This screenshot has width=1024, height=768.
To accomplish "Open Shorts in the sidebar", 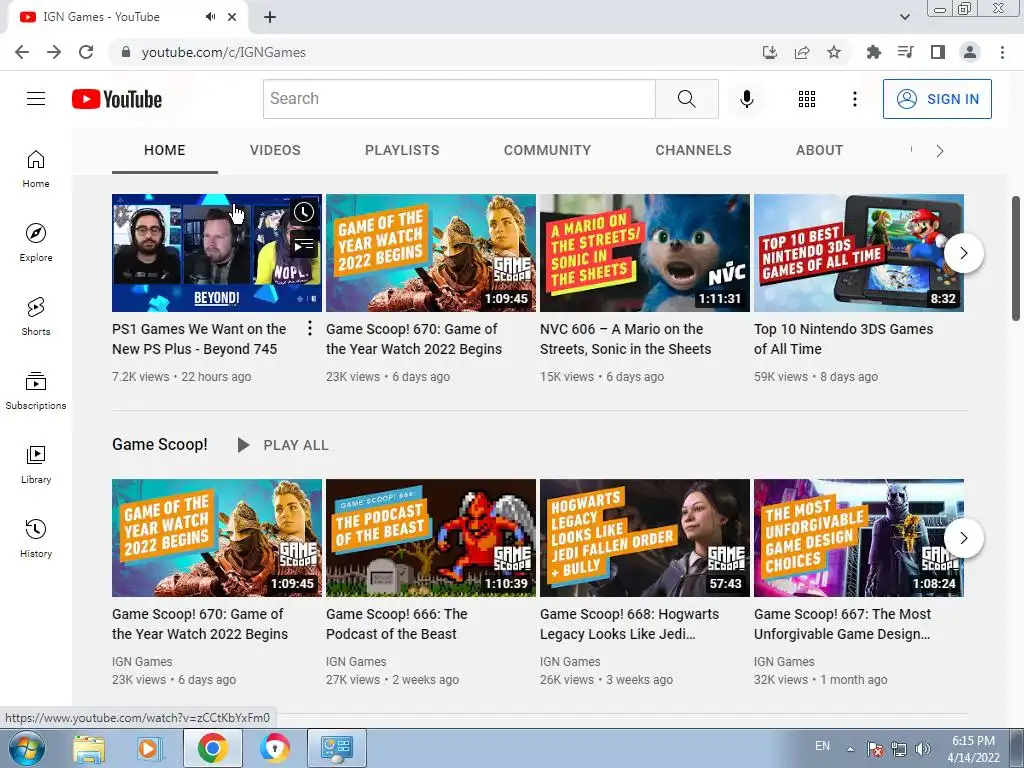I will 36,316.
